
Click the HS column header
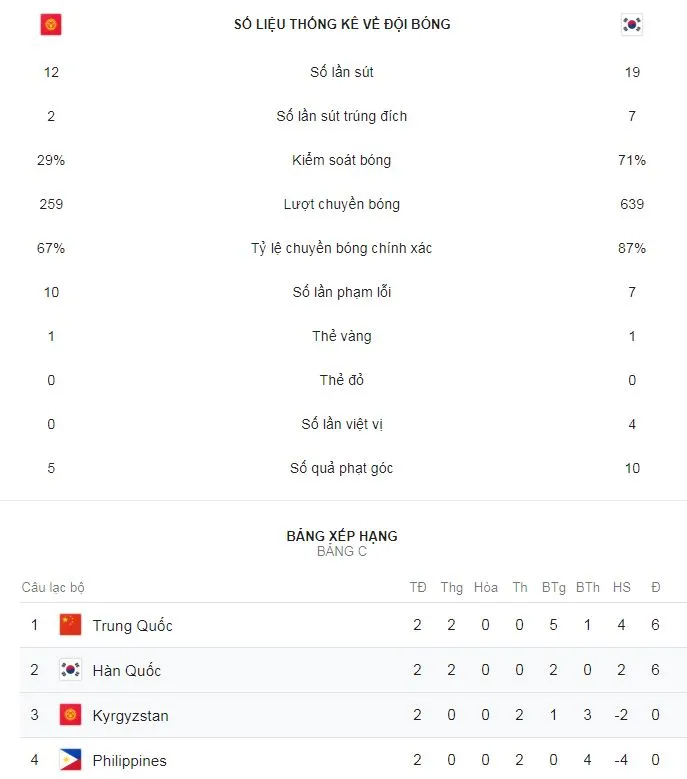622,587
